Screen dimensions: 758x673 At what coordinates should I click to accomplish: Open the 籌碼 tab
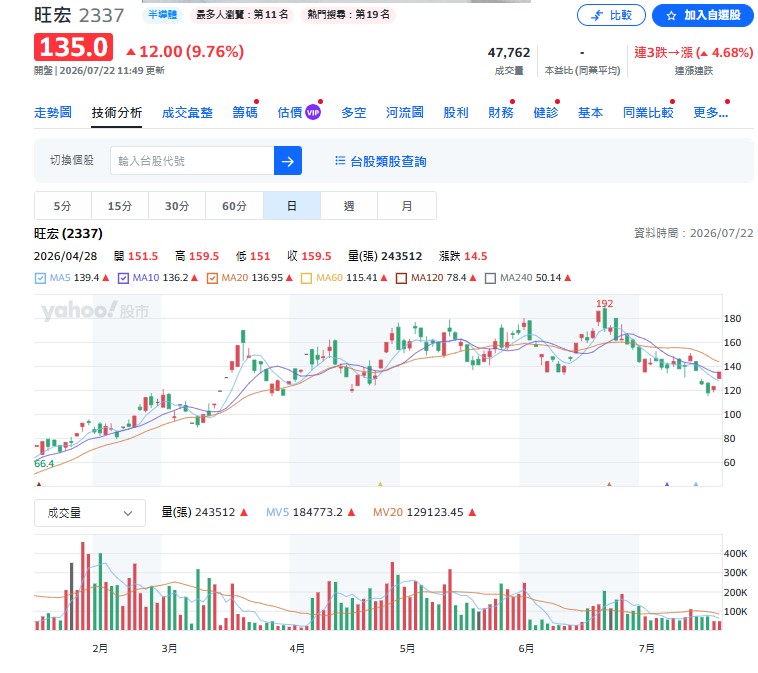pyautogui.click(x=245, y=113)
